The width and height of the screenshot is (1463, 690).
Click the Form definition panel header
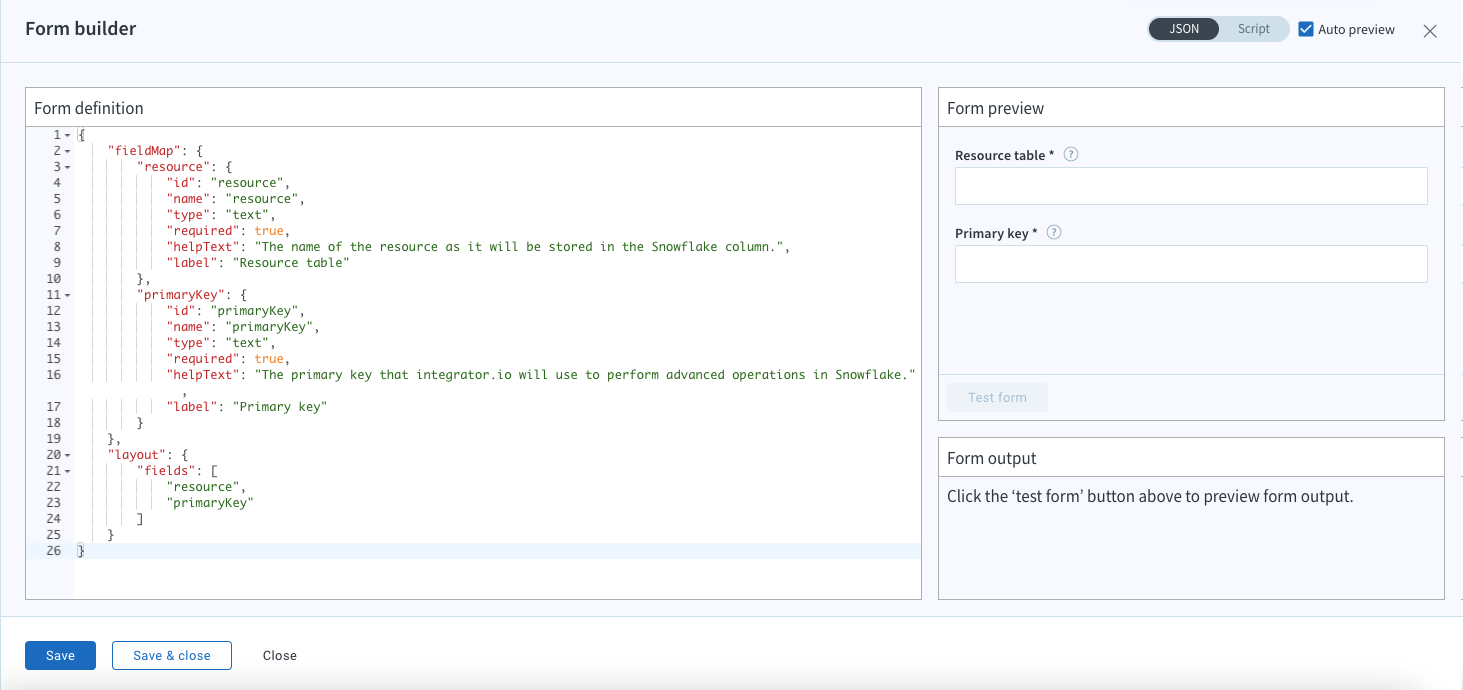point(473,108)
